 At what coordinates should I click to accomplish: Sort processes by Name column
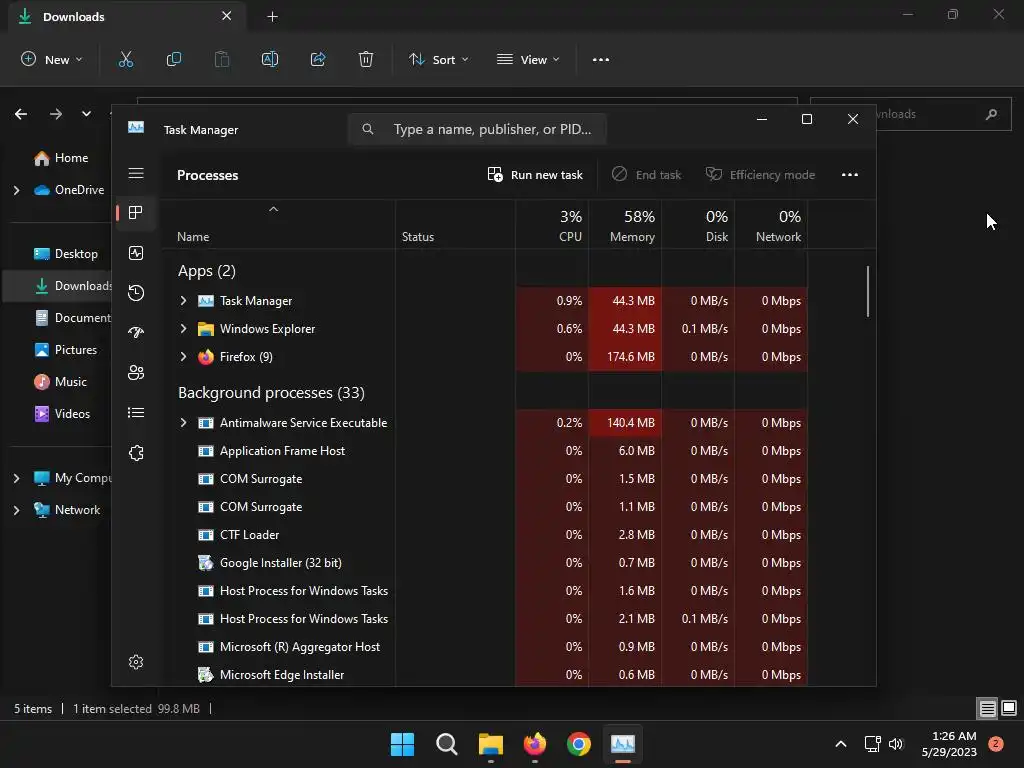pyautogui.click(x=278, y=225)
